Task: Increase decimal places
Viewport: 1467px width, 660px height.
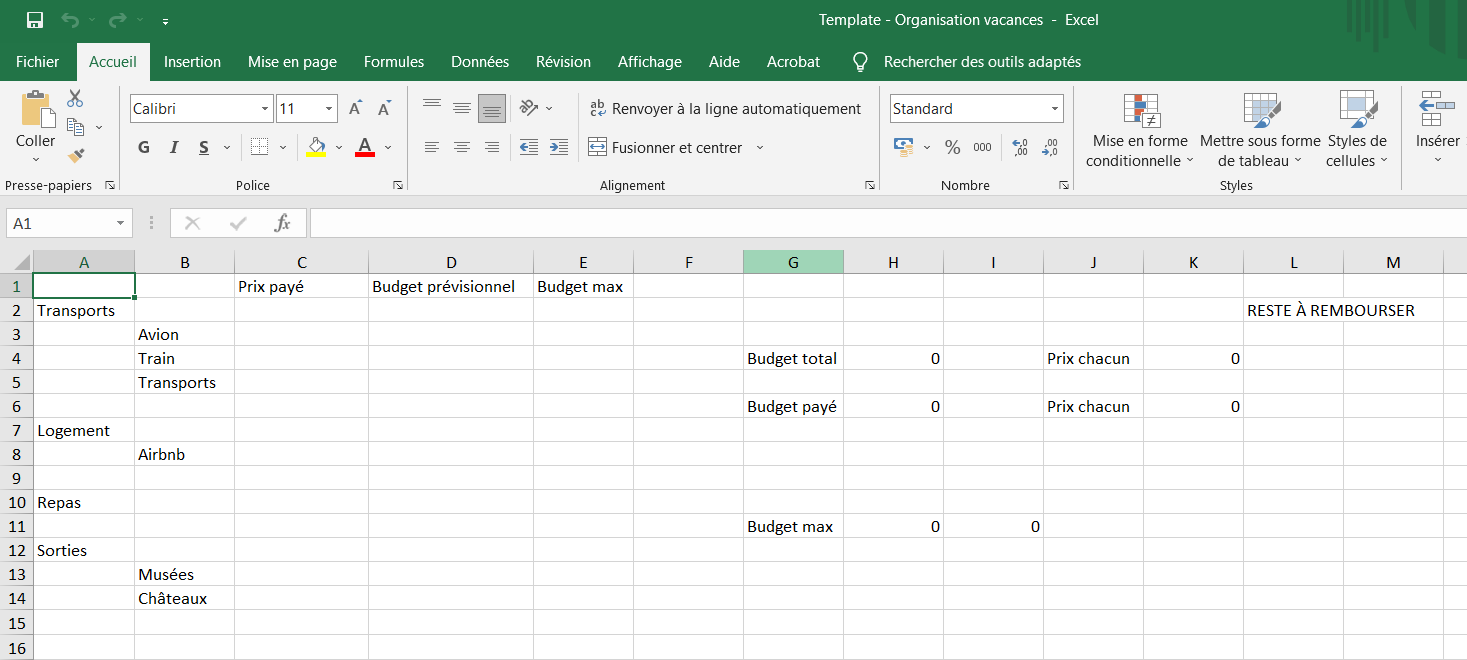Action: pos(1019,147)
